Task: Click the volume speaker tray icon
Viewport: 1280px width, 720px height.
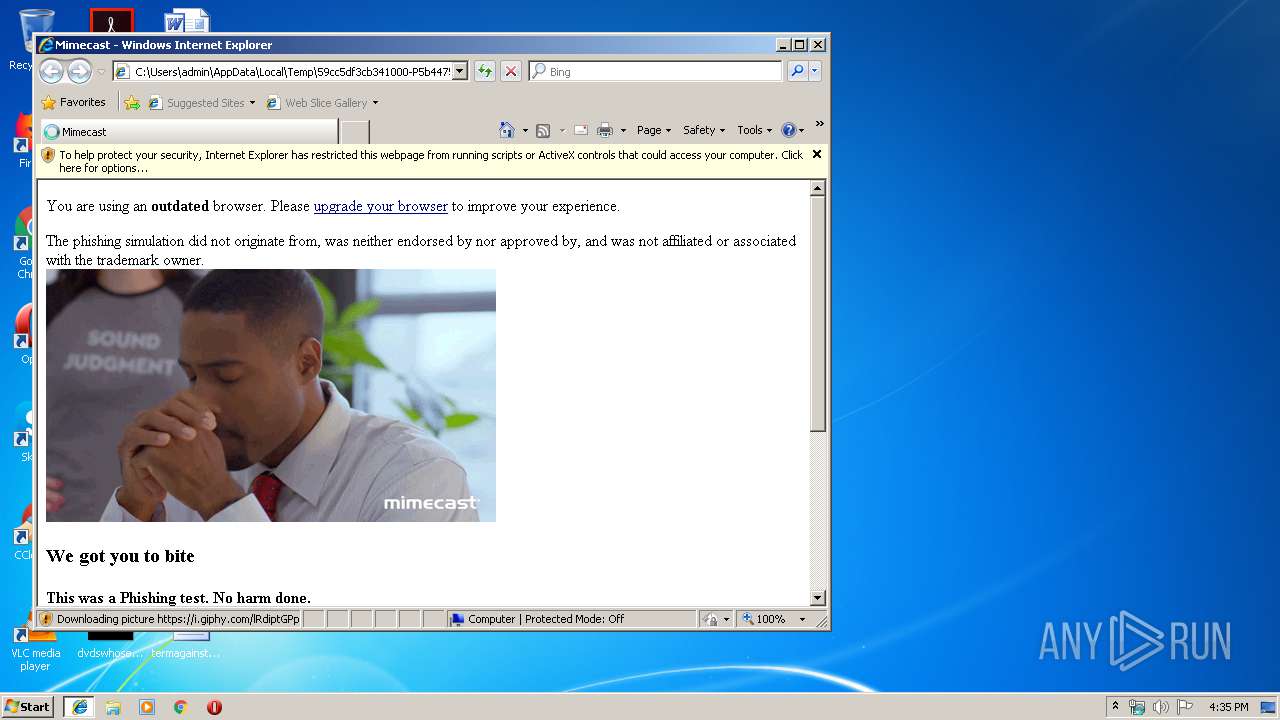Action: [x=1161, y=707]
